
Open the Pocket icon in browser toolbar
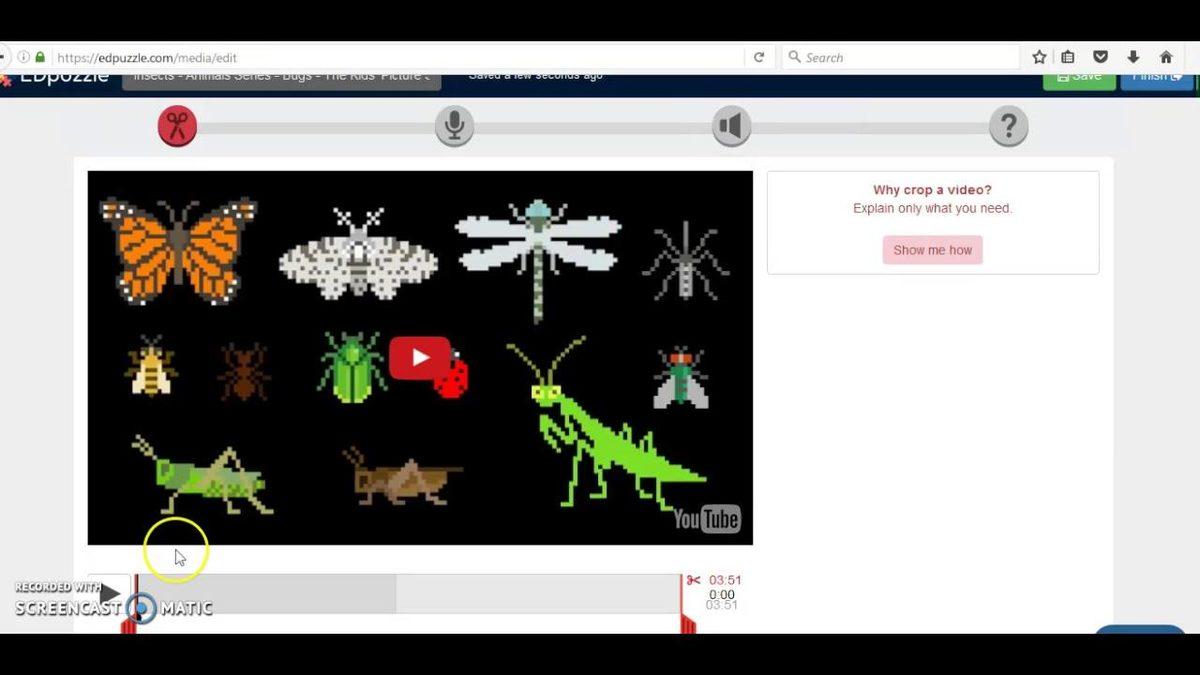(1100, 58)
